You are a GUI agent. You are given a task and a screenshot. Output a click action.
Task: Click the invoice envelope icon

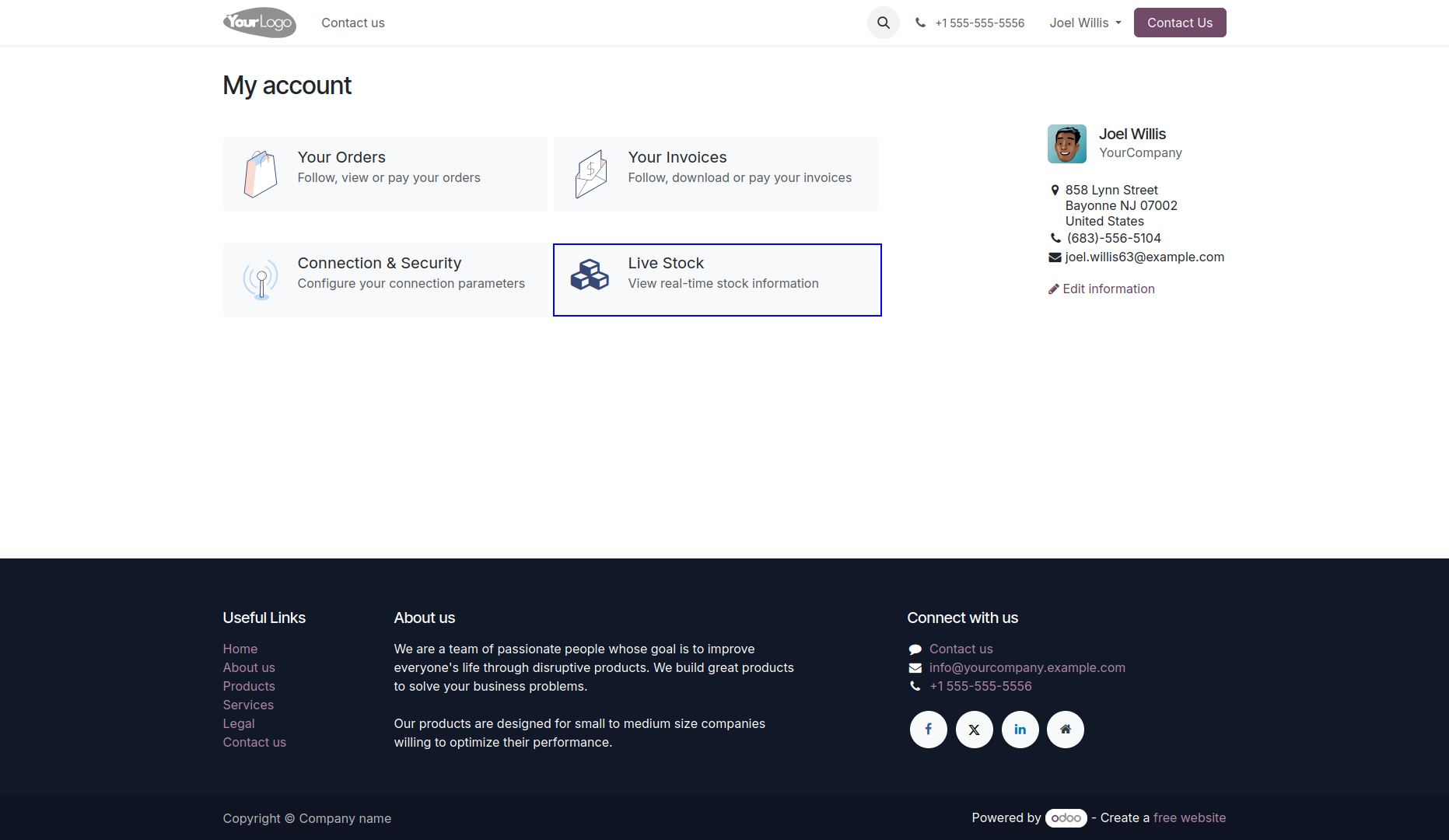pyautogui.click(x=591, y=174)
